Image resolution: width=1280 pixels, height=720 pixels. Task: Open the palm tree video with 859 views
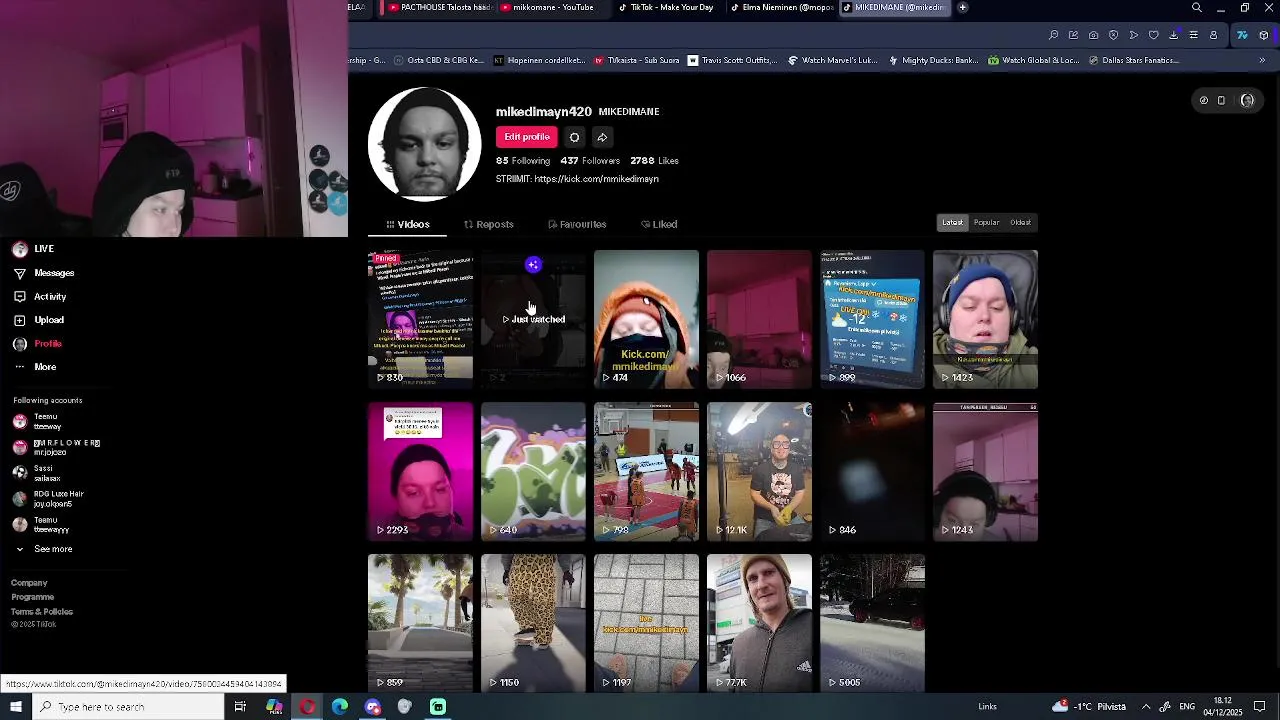(420, 623)
